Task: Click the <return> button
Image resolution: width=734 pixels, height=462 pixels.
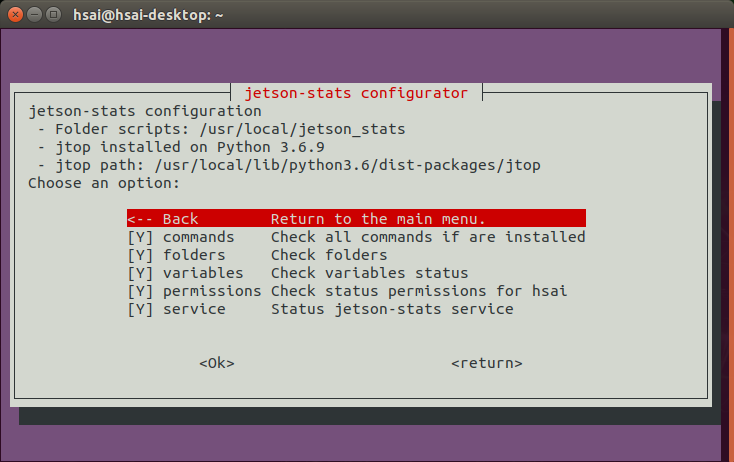Action: coord(487,363)
